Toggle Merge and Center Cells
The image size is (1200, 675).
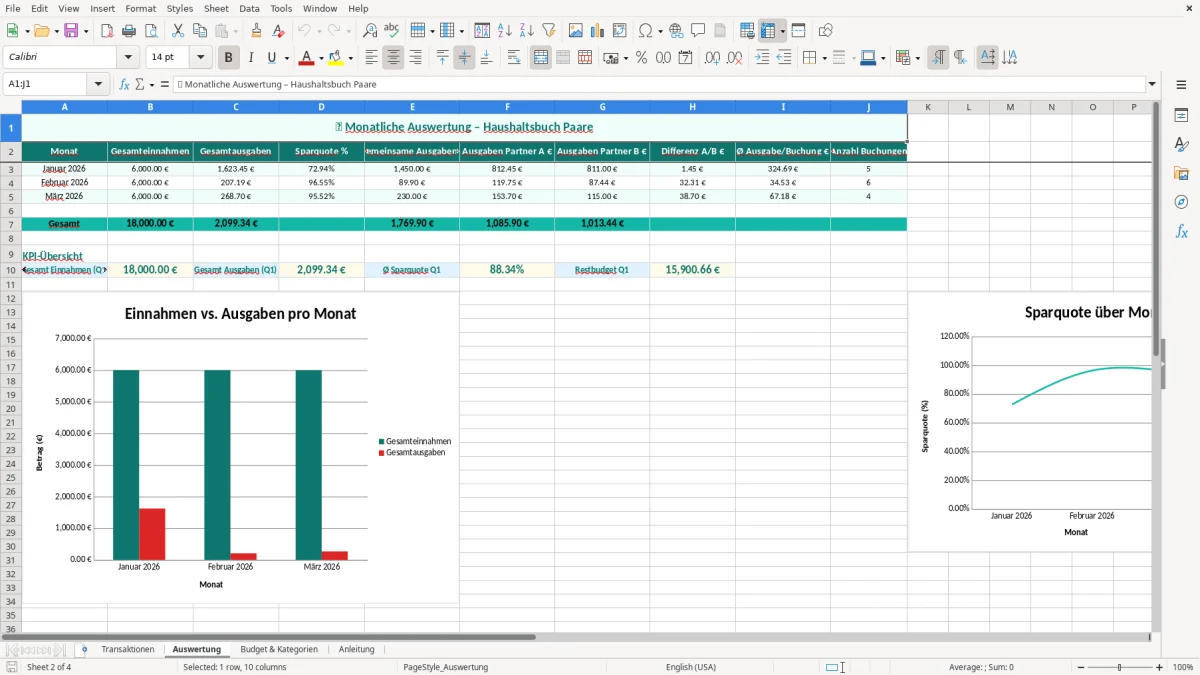[x=541, y=58]
